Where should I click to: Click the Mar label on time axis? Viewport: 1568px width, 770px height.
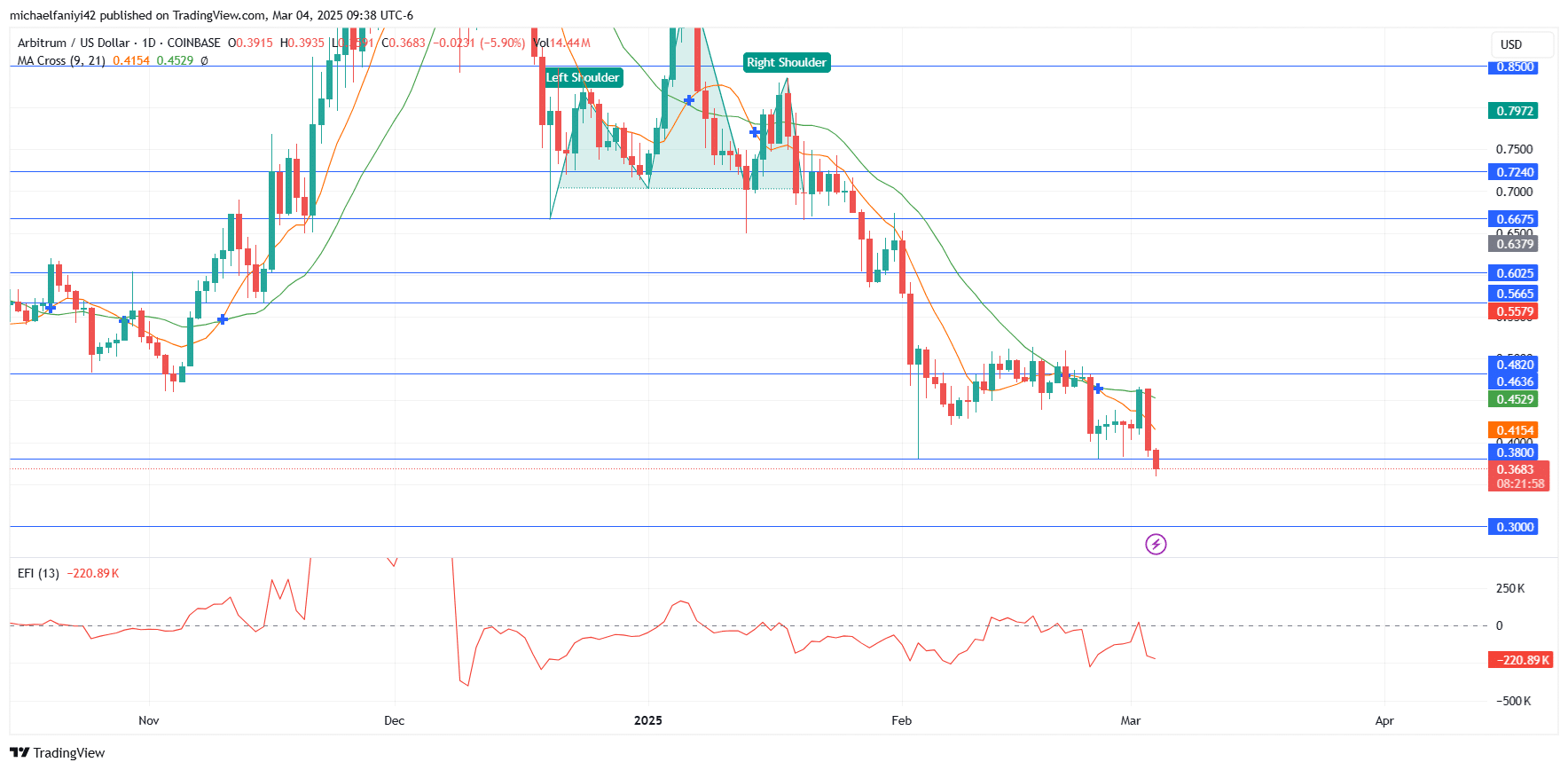pyautogui.click(x=1131, y=720)
